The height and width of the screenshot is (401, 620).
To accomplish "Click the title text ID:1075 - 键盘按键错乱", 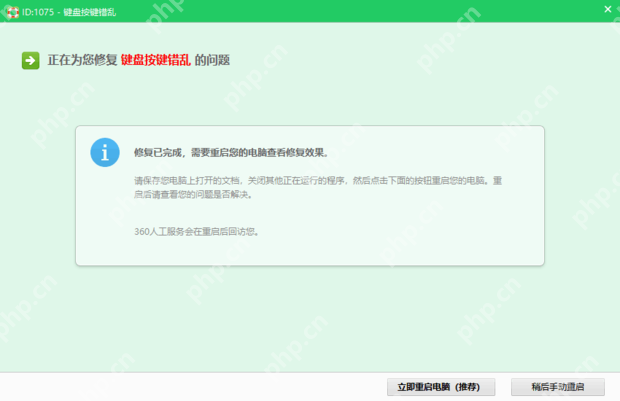I will (x=69, y=12).
